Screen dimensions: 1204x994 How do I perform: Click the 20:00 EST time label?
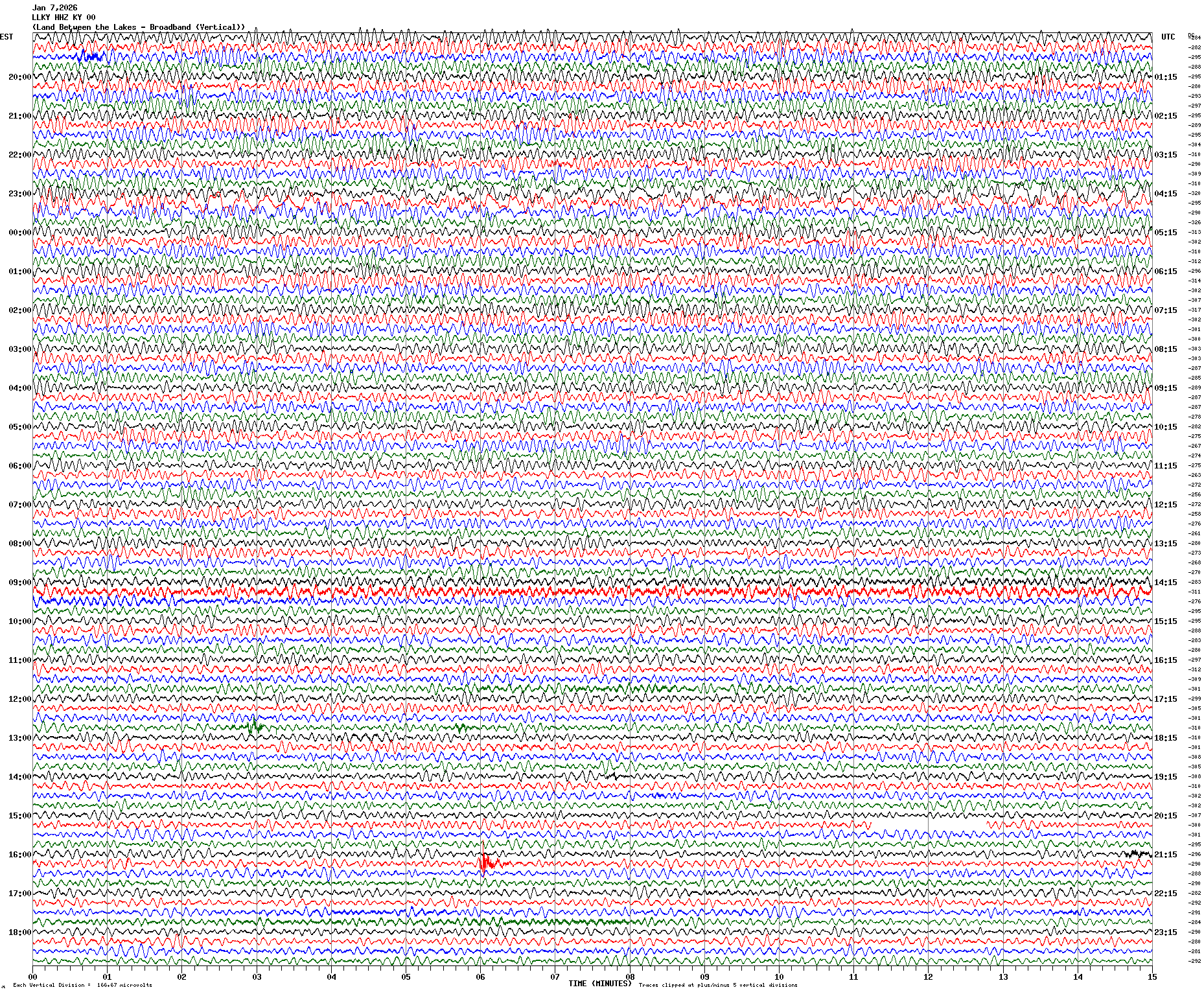19,77
